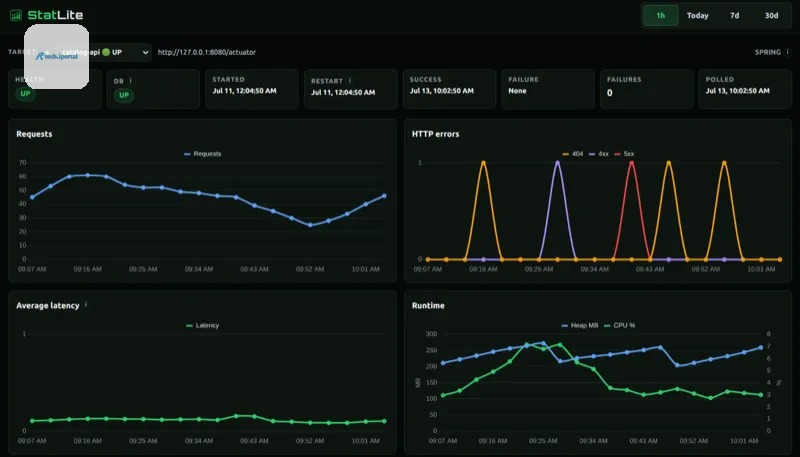The height and width of the screenshot is (457, 800).
Task: Click the SUCCESS Jul 13, 10:02:50 AM value
Action: point(442,91)
